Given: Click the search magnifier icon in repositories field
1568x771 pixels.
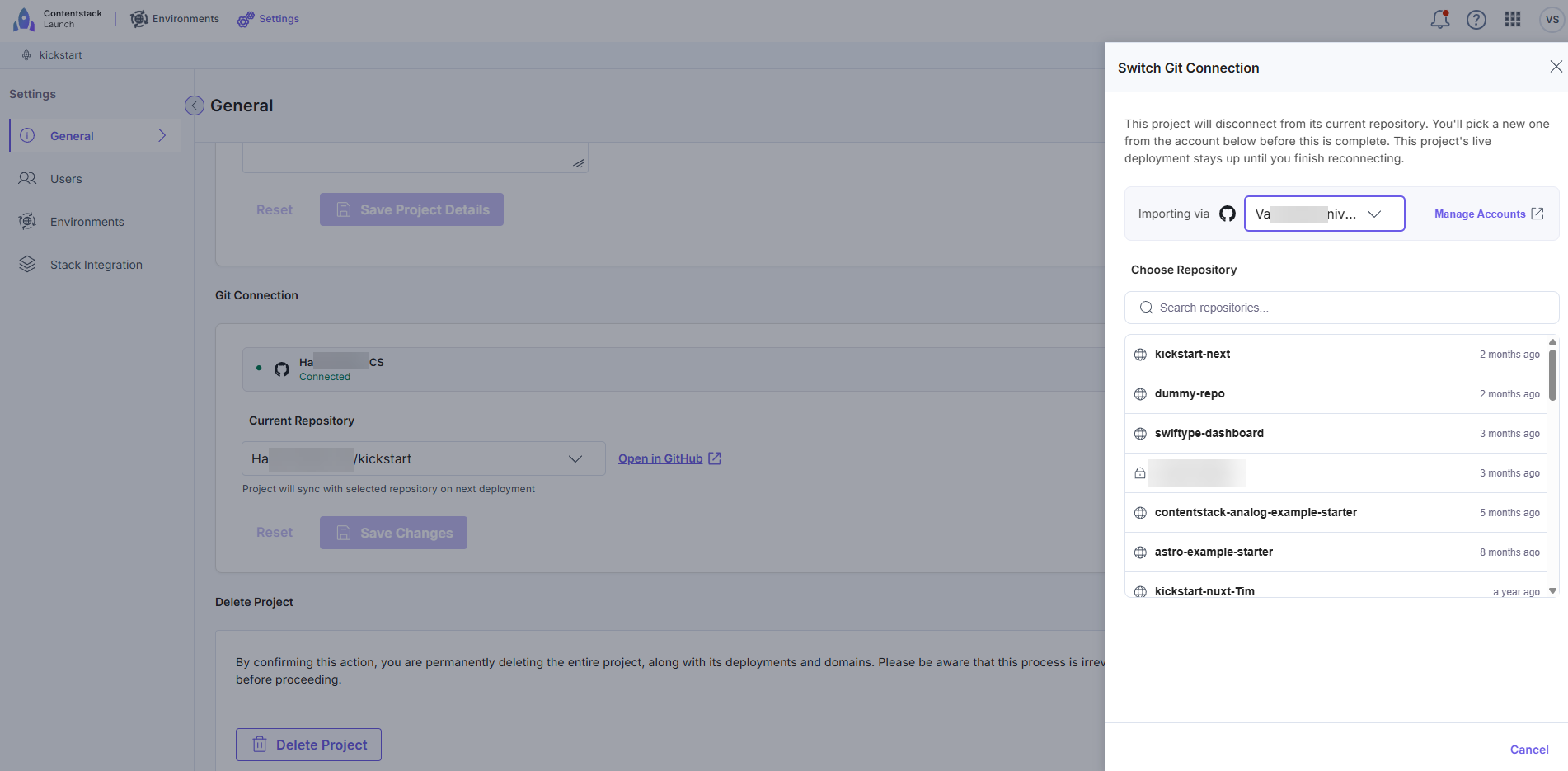Looking at the screenshot, I should tap(1146, 308).
